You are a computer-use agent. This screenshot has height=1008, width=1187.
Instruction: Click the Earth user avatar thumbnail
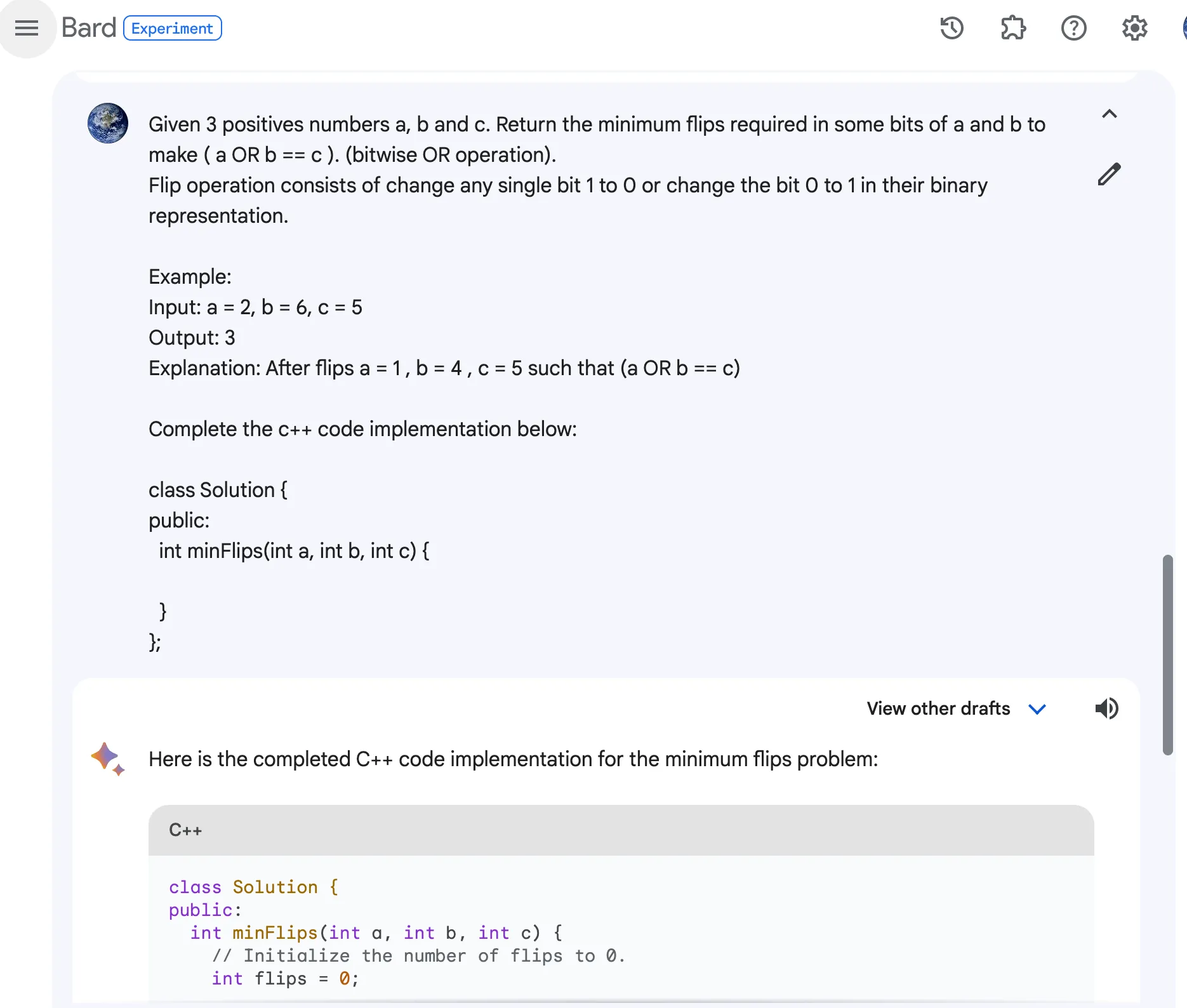click(108, 123)
